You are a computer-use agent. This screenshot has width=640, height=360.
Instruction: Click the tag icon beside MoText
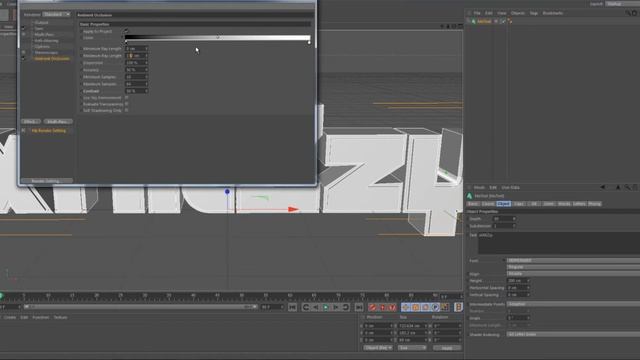(510, 21)
